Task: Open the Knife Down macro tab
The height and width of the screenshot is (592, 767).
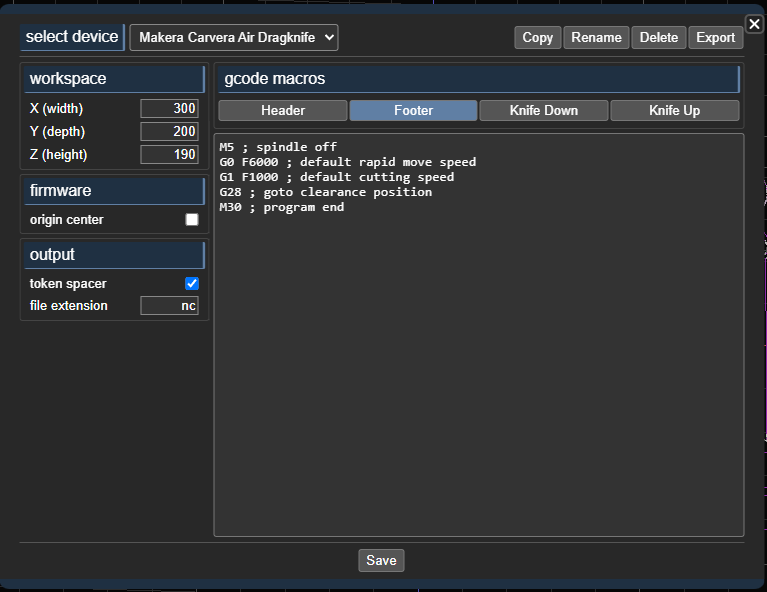Action: [544, 110]
